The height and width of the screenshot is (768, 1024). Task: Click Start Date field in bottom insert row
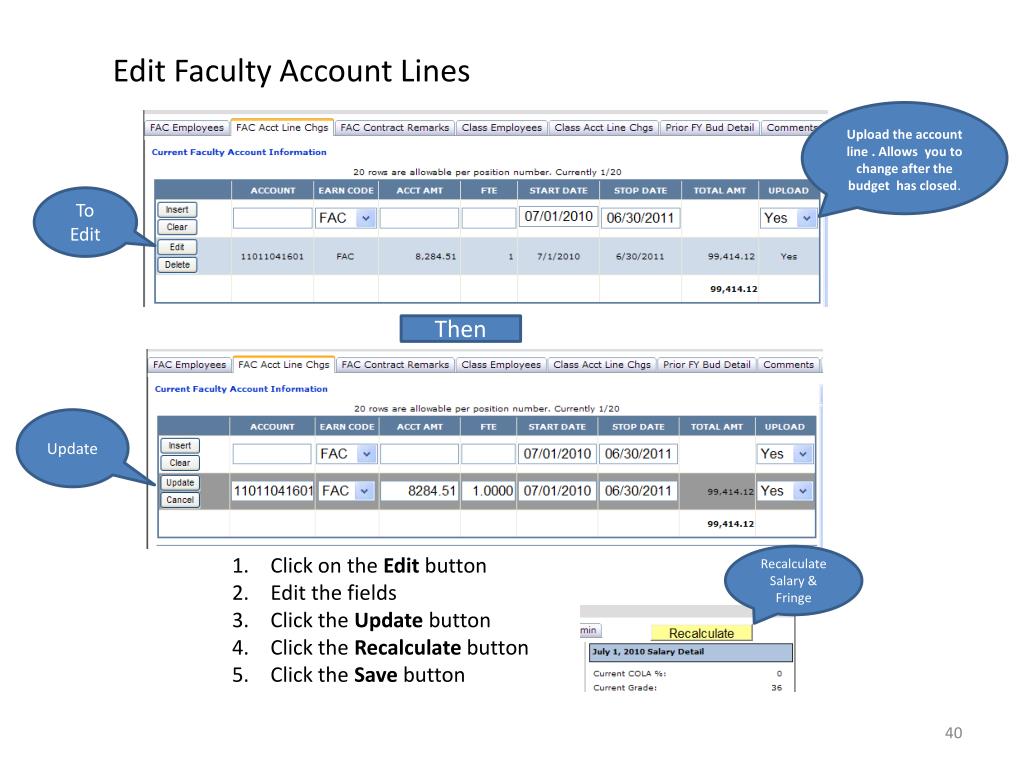click(x=557, y=454)
